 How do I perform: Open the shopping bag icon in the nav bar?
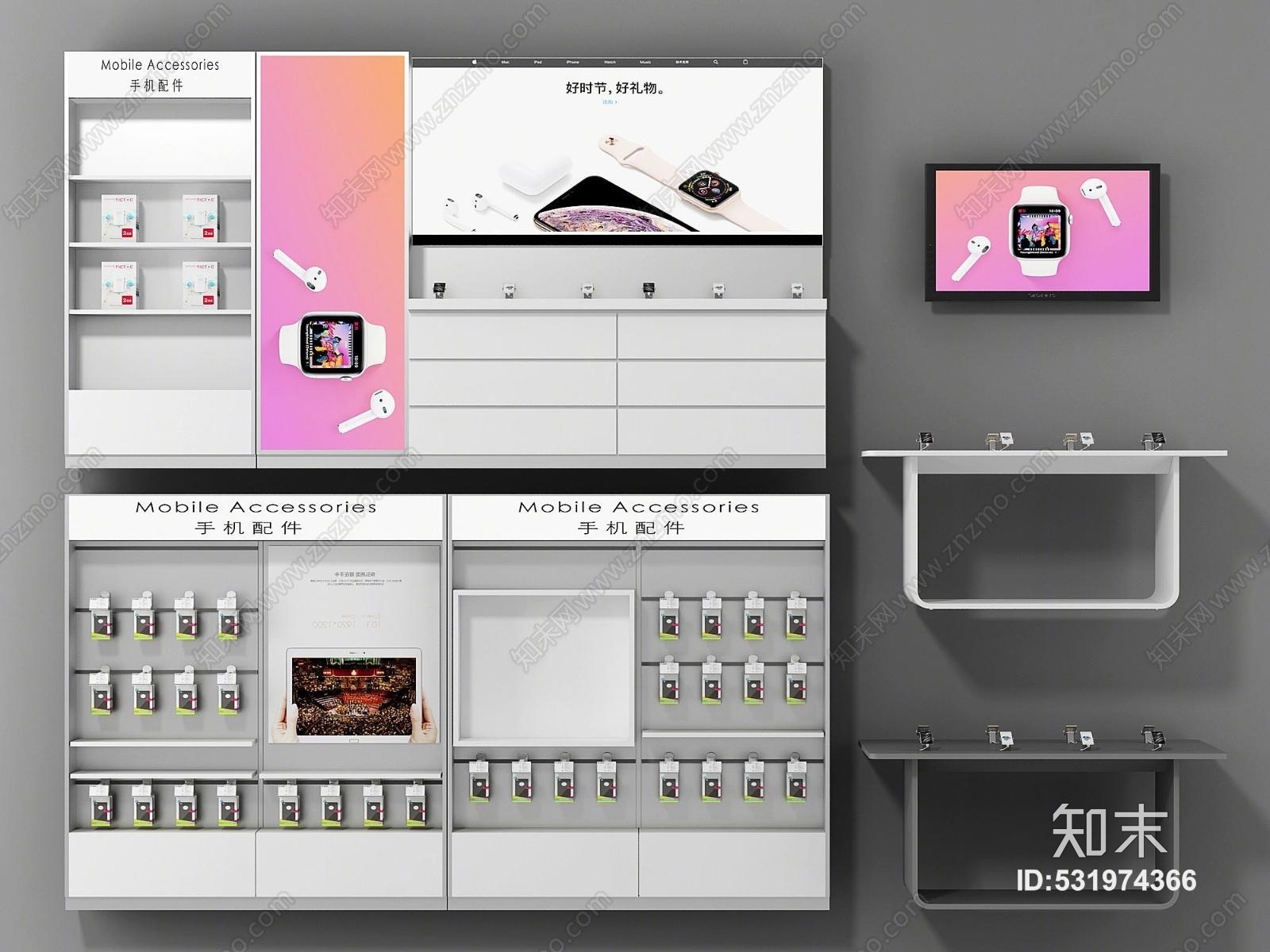coord(745,62)
